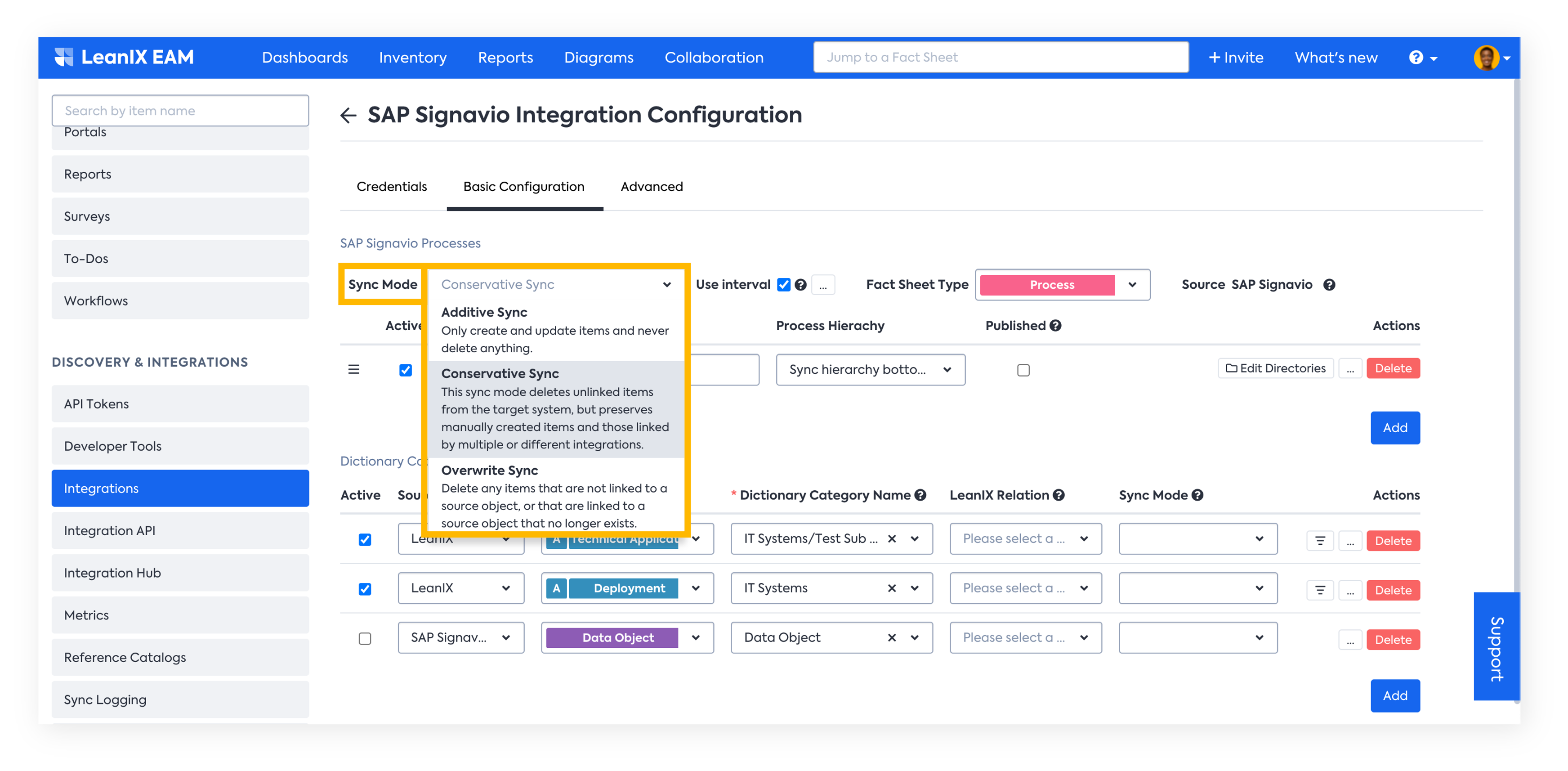This screenshot has width=1568, height=771.
Task: Open Dashboards in top navigation
Action: [305, 57]
